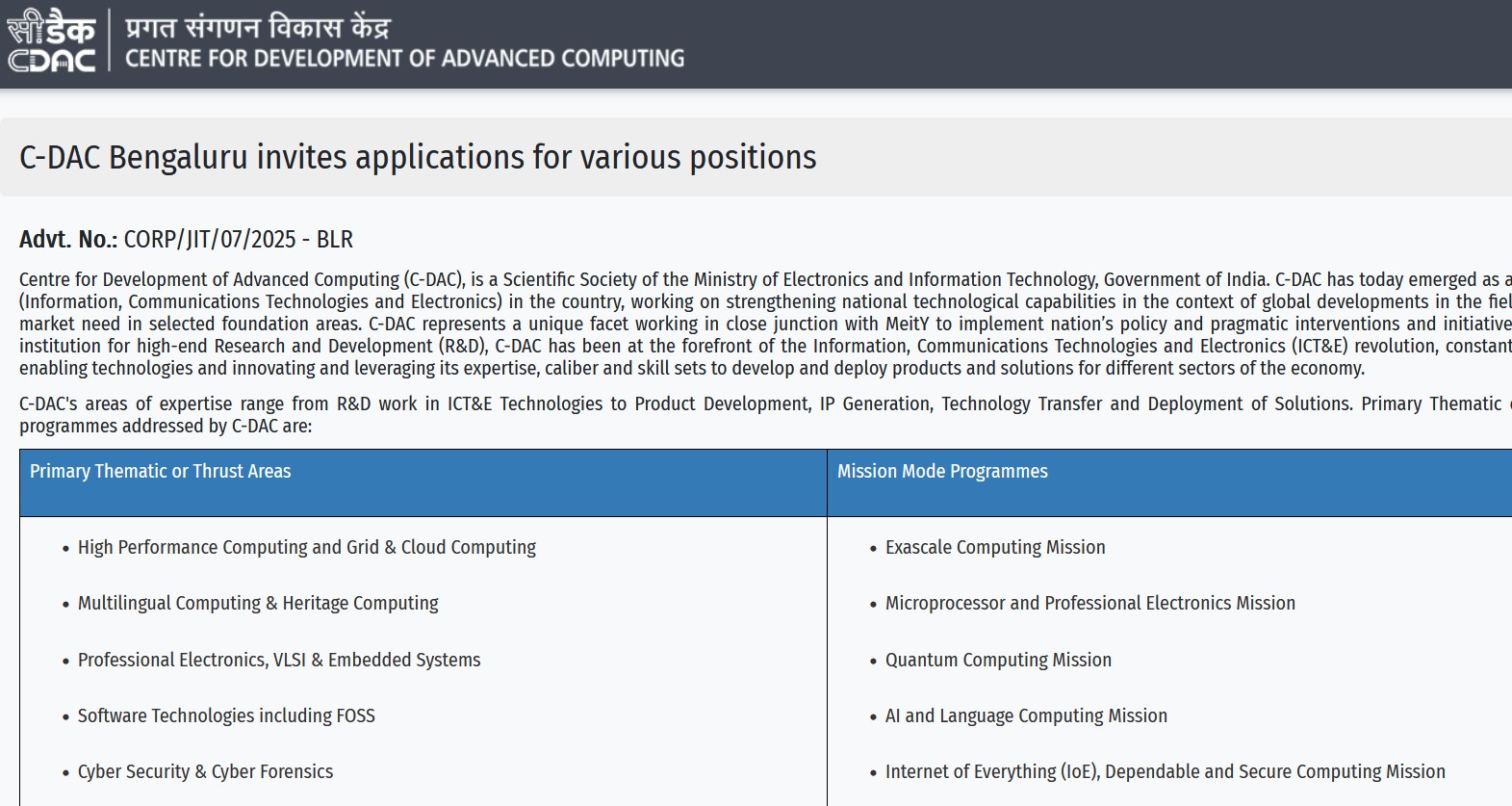Screen dimensions: 1512x806
Task: Click 'Exascale Computing Mission' list entry
Action: (995, 547)
